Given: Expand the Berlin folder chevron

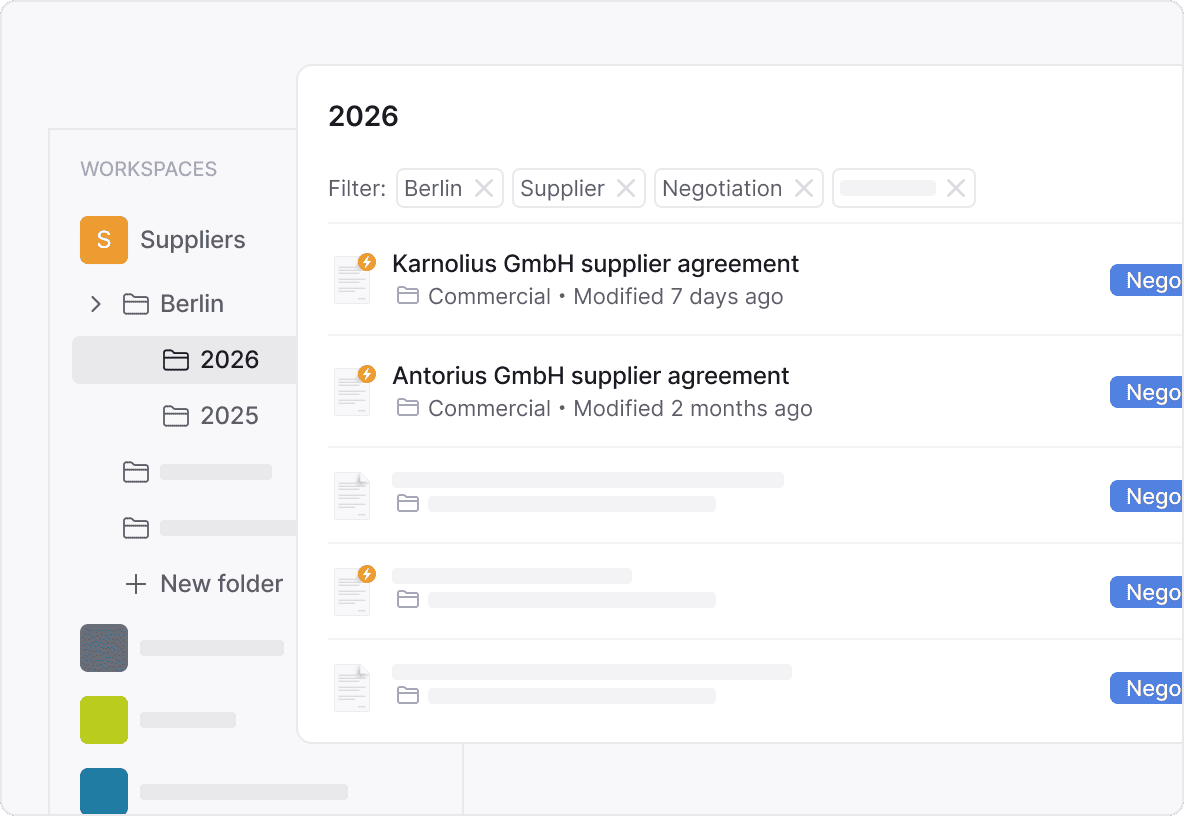Looking at the screenshot, I should [x=96, y=304].
